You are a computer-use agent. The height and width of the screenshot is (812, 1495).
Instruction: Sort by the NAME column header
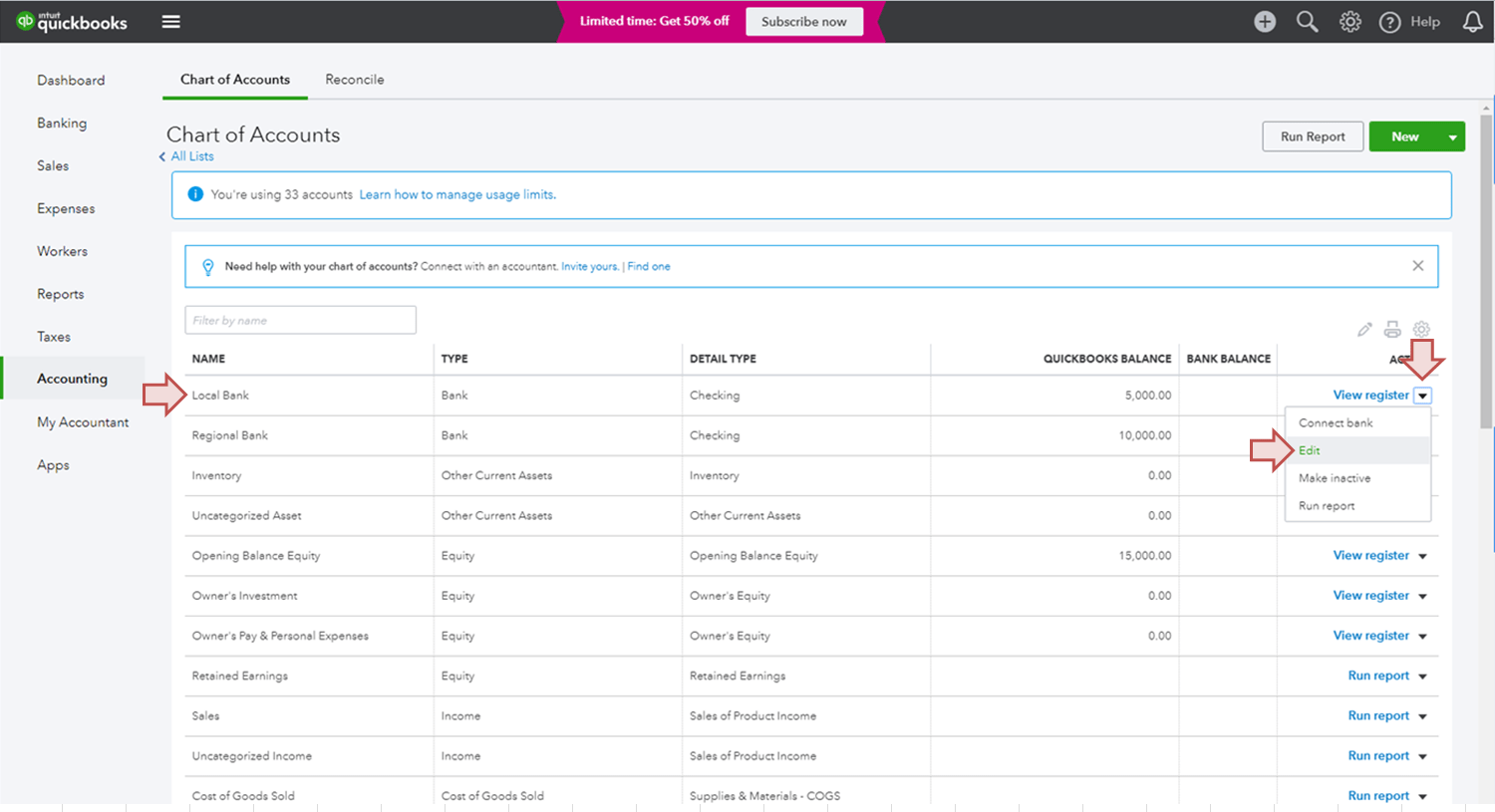point(208,359)
